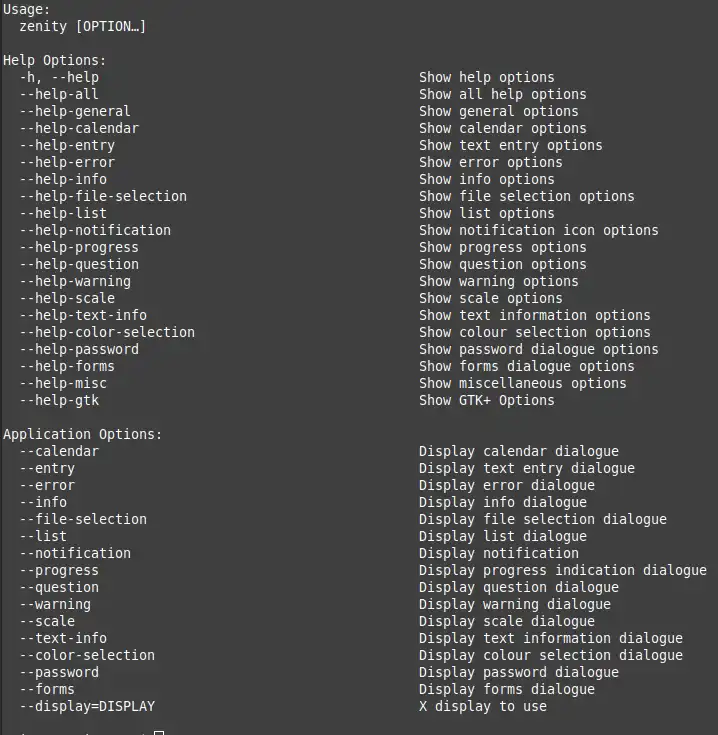Click the 'Help Options:' heading
Viewport: 718px width, 735px height.
[x=55, y=60]
